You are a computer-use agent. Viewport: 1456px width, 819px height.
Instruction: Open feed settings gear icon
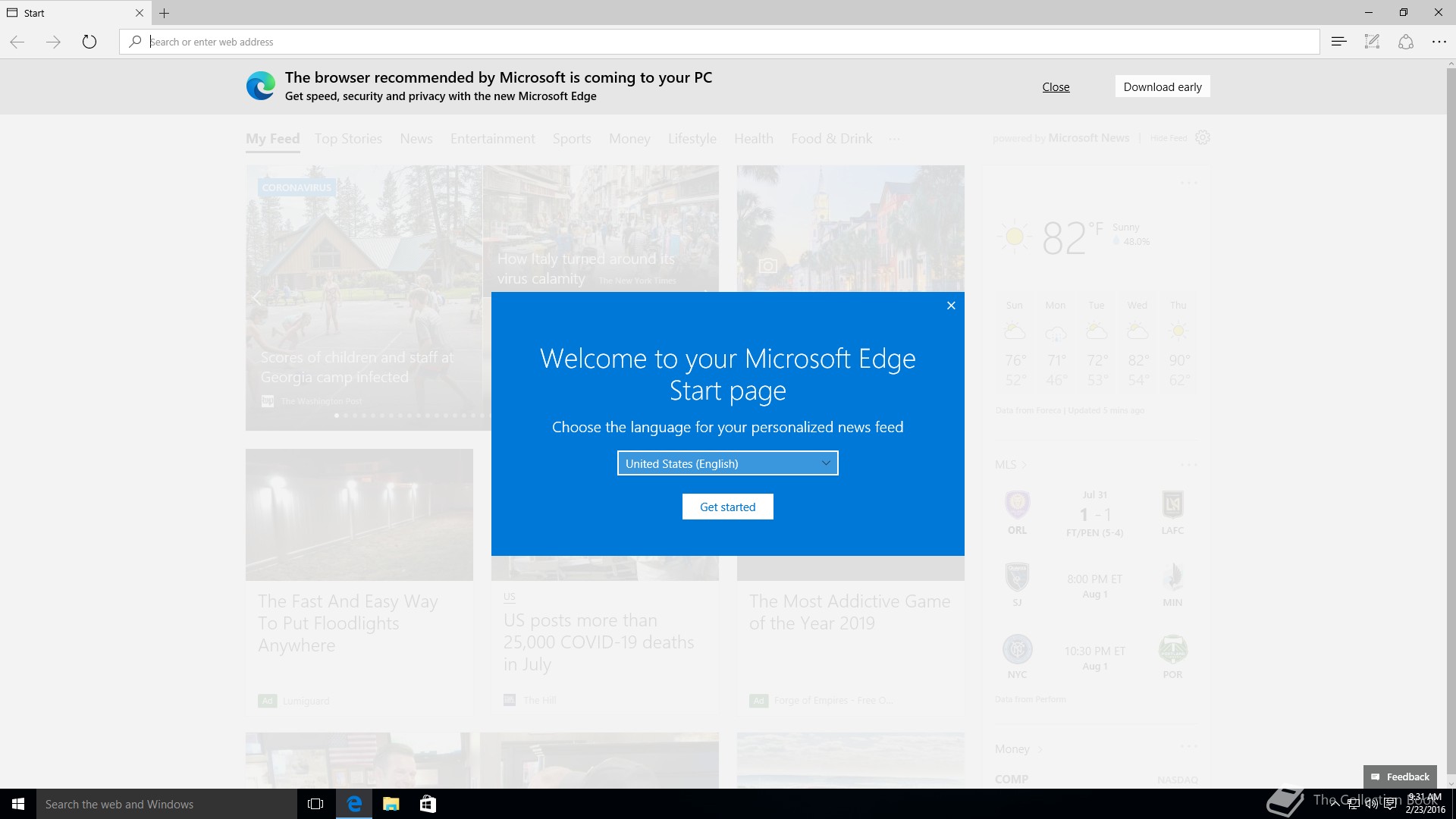pyautogui.click(x=1202, y=138)
